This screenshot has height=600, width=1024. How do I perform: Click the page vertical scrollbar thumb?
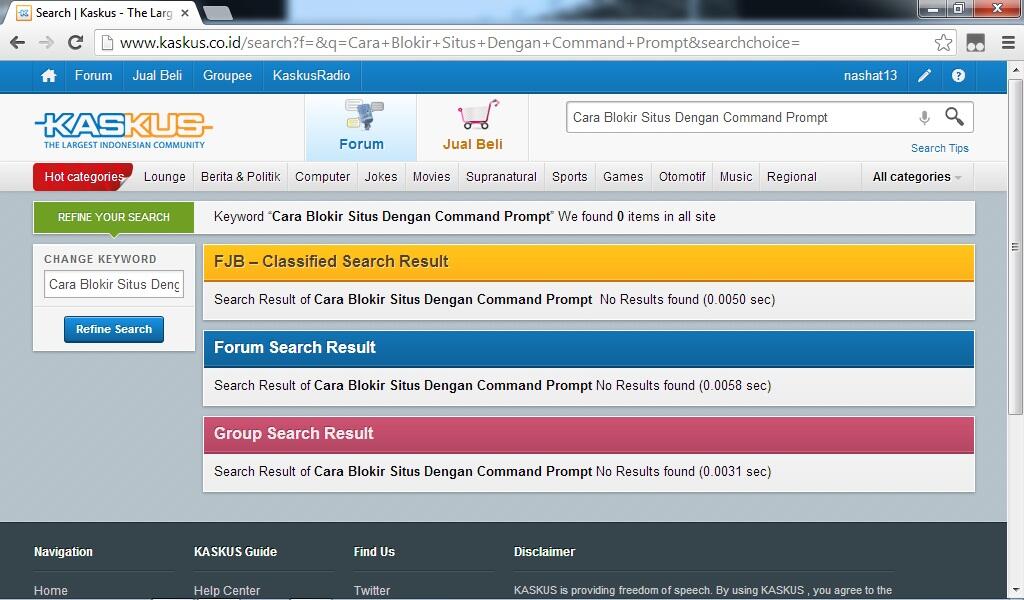1014,246
